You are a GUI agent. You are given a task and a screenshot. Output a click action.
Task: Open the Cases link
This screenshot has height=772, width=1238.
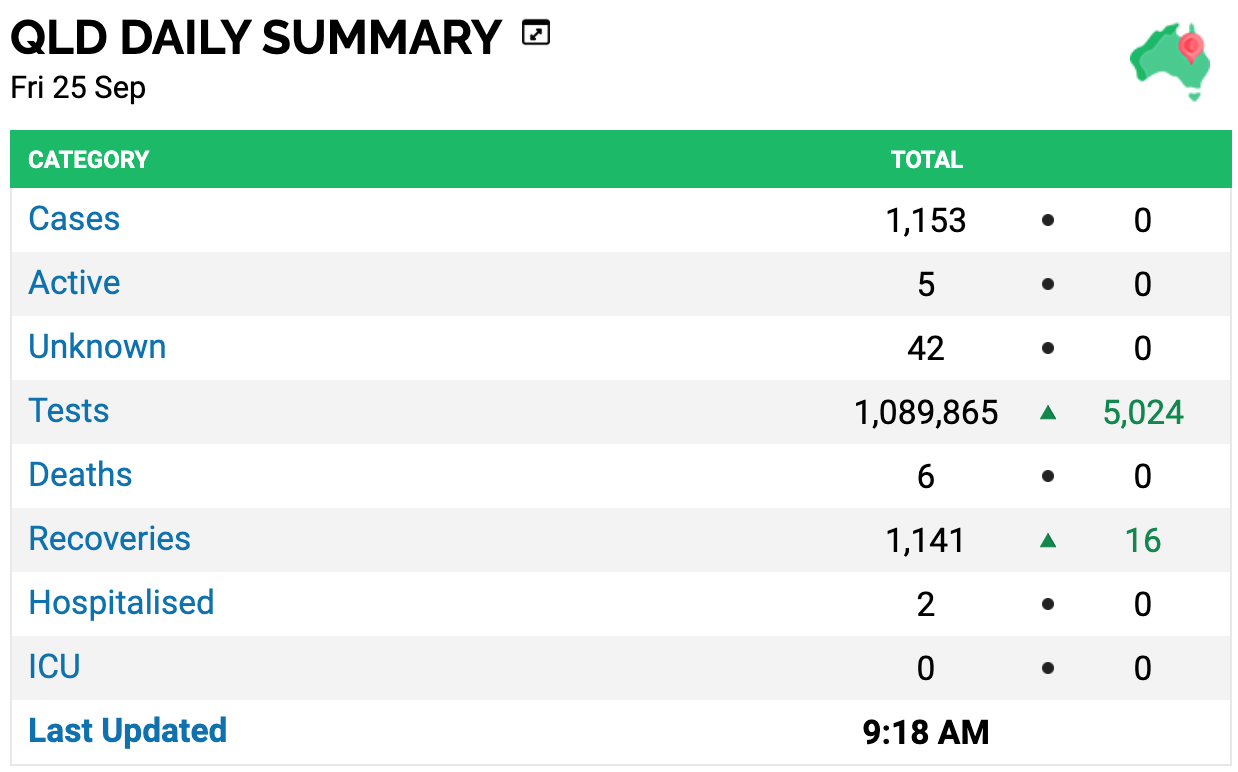pyautogui.click(x=74, y=219)
